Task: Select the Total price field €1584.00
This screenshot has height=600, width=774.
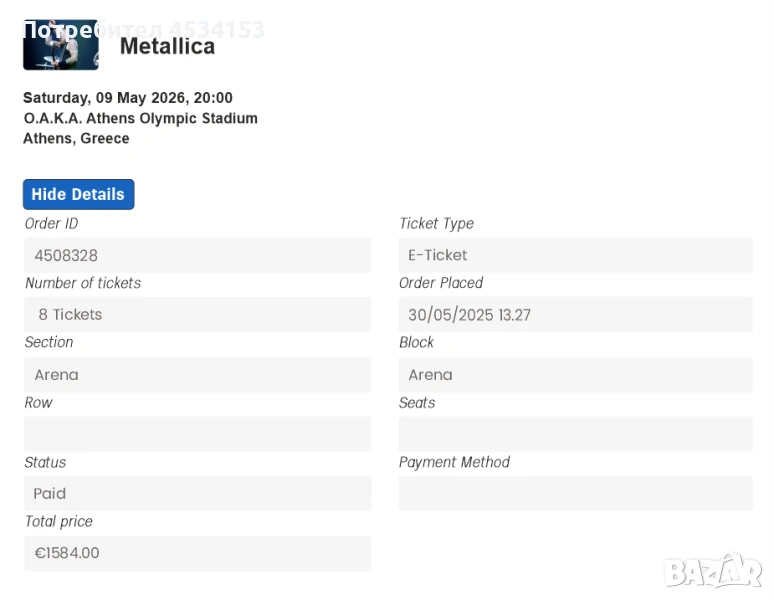Action: 197,553
